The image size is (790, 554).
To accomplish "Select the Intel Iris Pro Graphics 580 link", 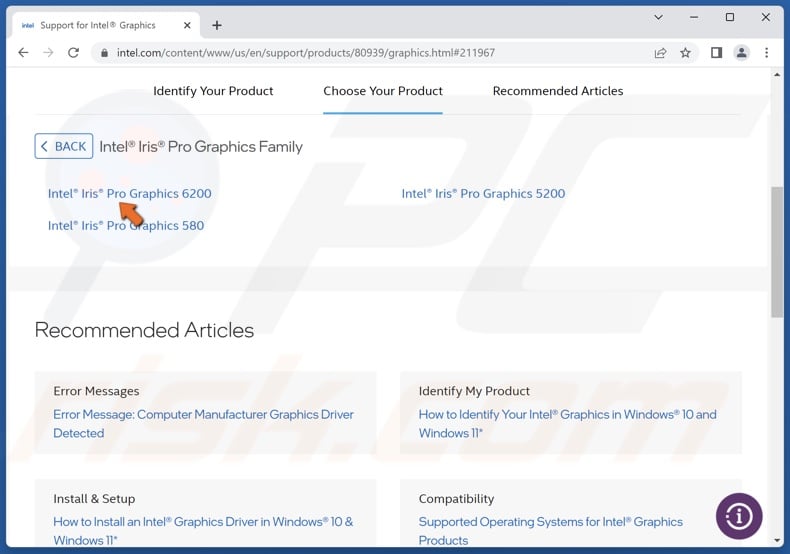I will click(x=125, y=226).
